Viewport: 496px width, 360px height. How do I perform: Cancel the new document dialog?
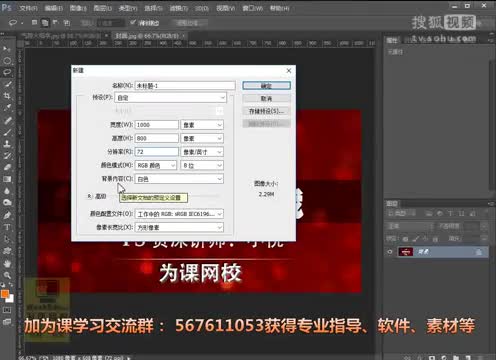(266, 98)
